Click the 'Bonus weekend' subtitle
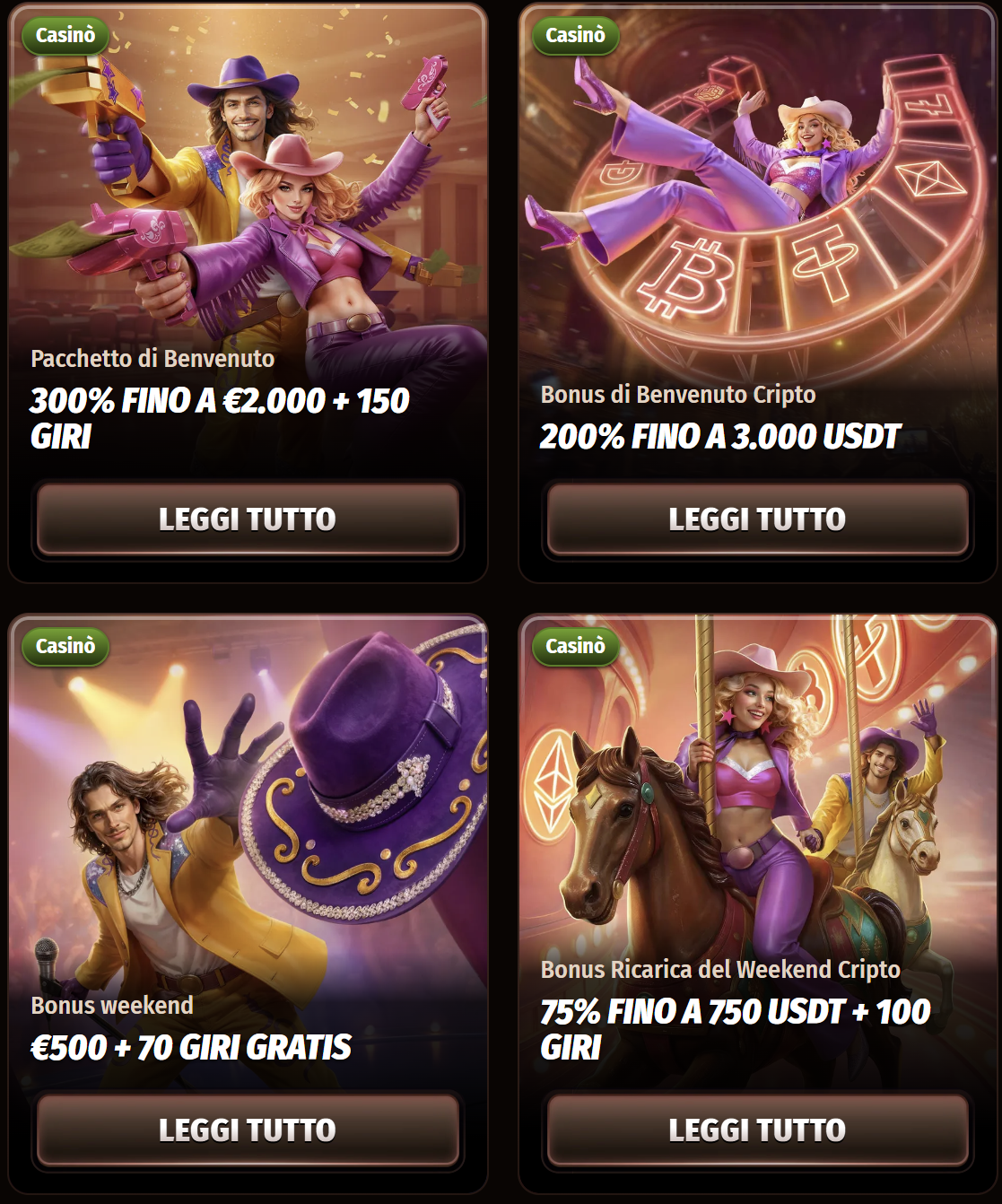This screenshot has width=1002, height=1204. 112,1006
